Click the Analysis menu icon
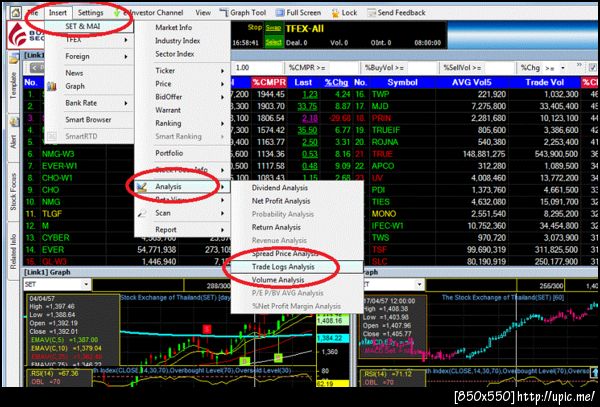Screen dimensions: 600x407 (x=142, y=187)
